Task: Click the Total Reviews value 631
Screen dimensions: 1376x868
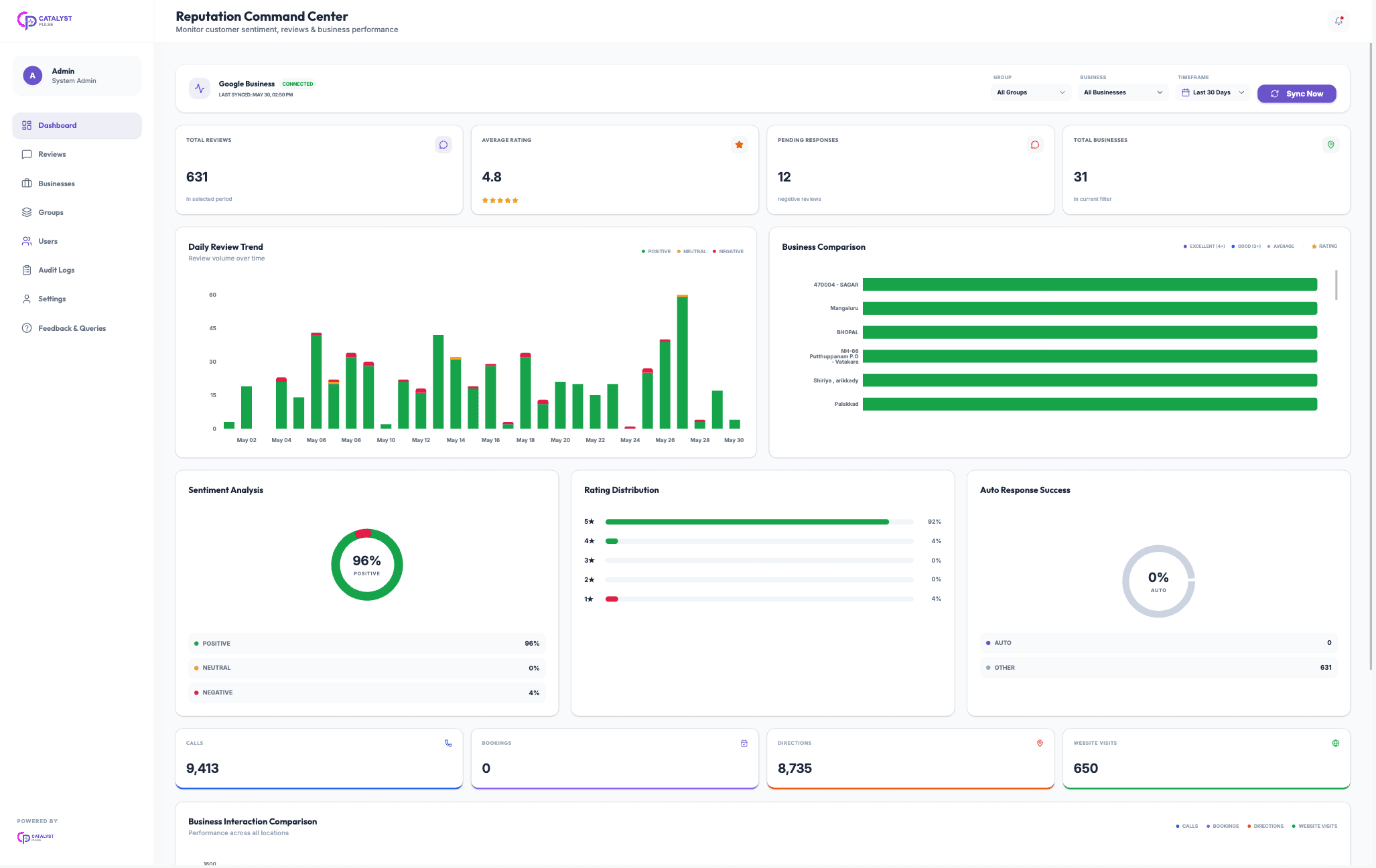Action: (197, 177)
